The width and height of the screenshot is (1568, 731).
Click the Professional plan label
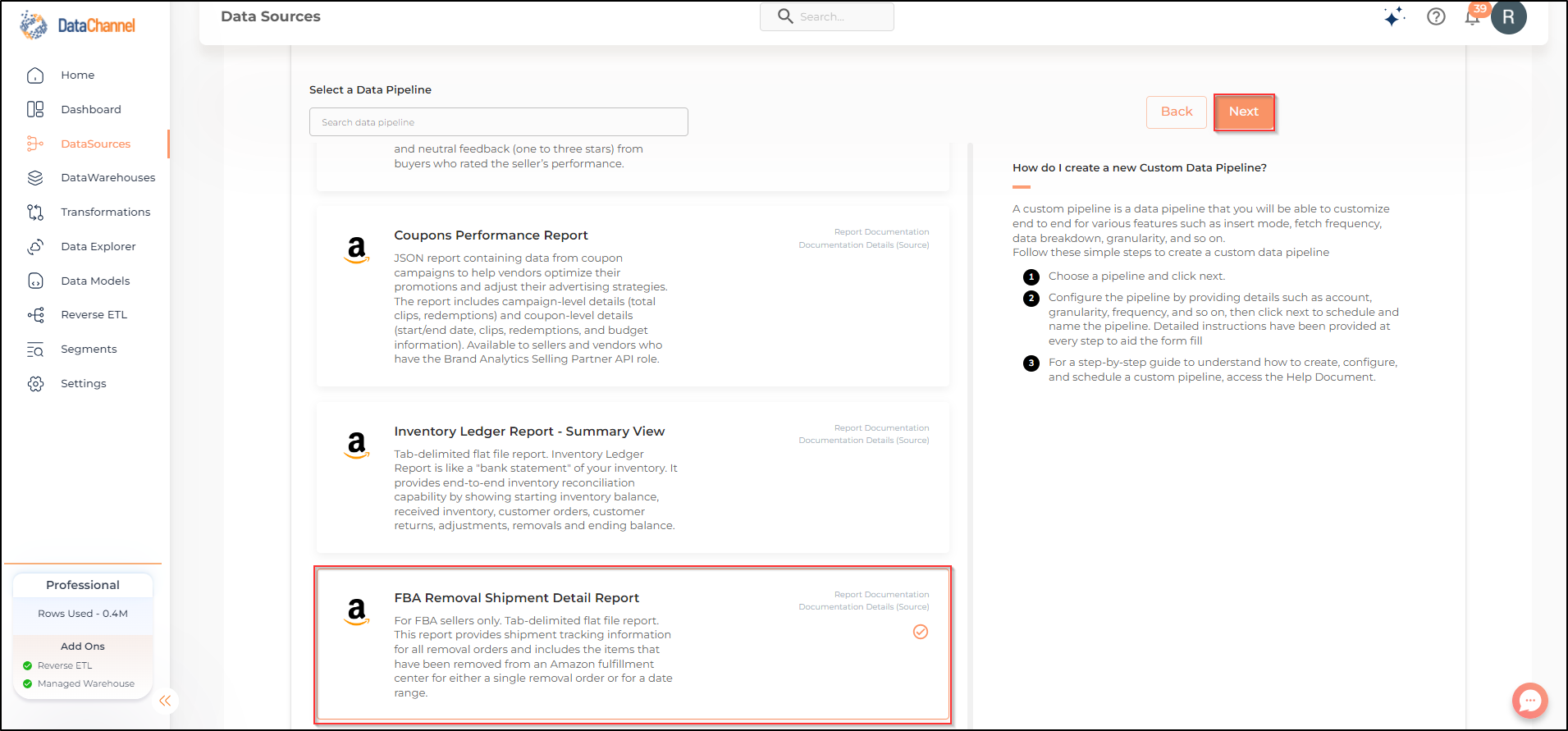[x=83, y=585]
